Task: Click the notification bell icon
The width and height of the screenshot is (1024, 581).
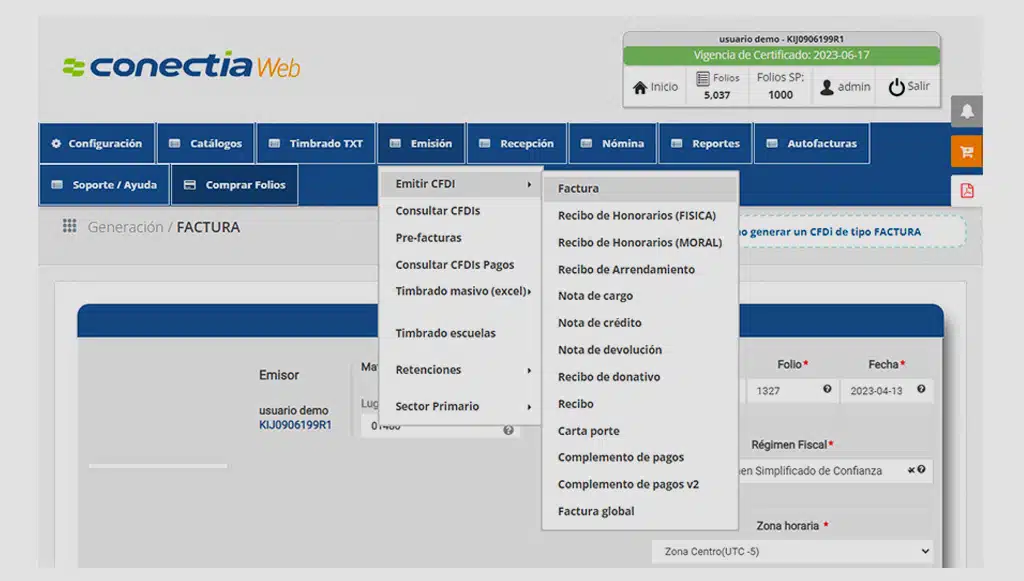Action: [966, 112]
